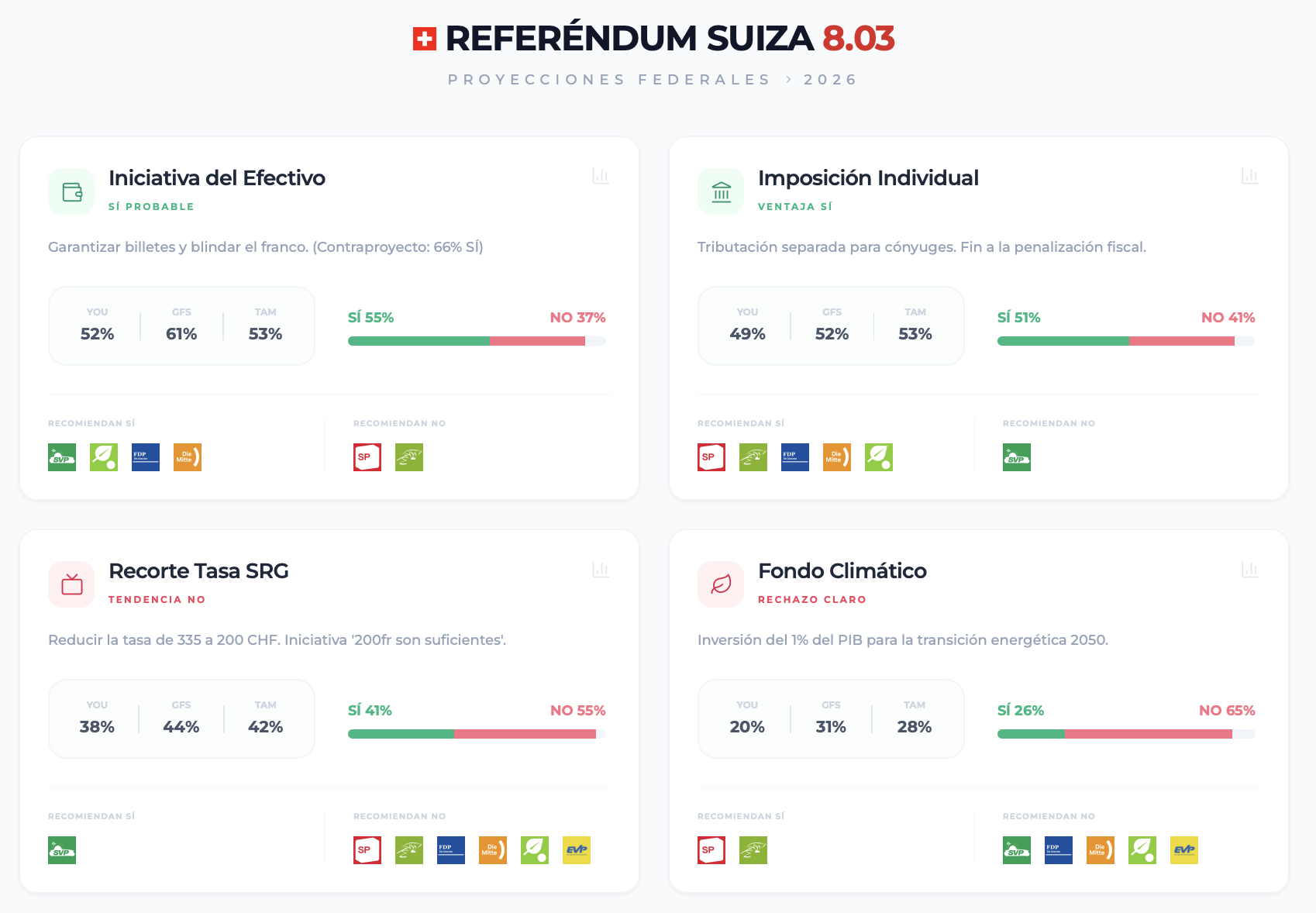Click Die Mitte logo in Fondo Climático card
This screenshot has width=1316, height=913.
coord(1100,850)
